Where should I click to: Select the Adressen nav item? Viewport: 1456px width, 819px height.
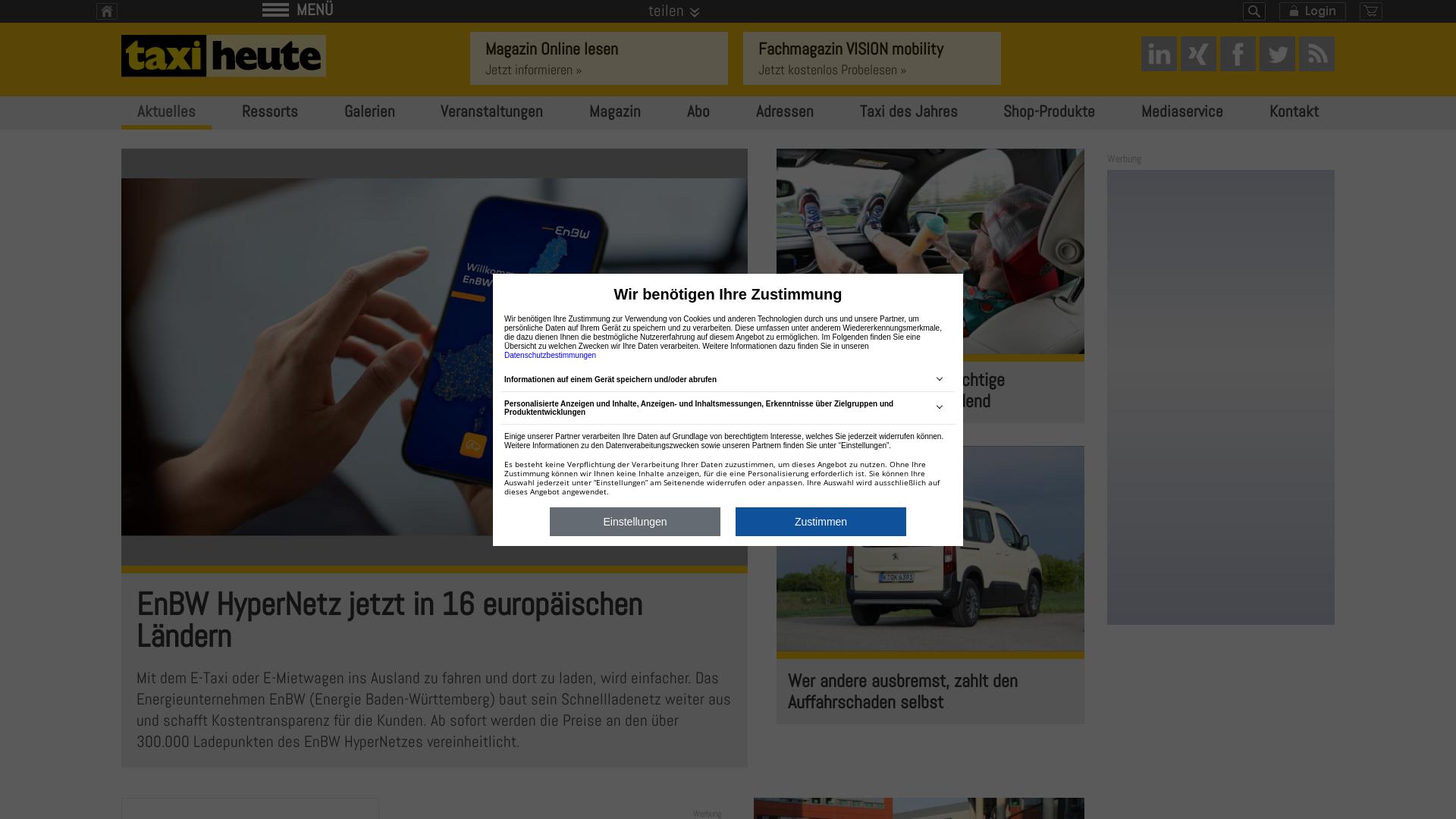[785, 112]
